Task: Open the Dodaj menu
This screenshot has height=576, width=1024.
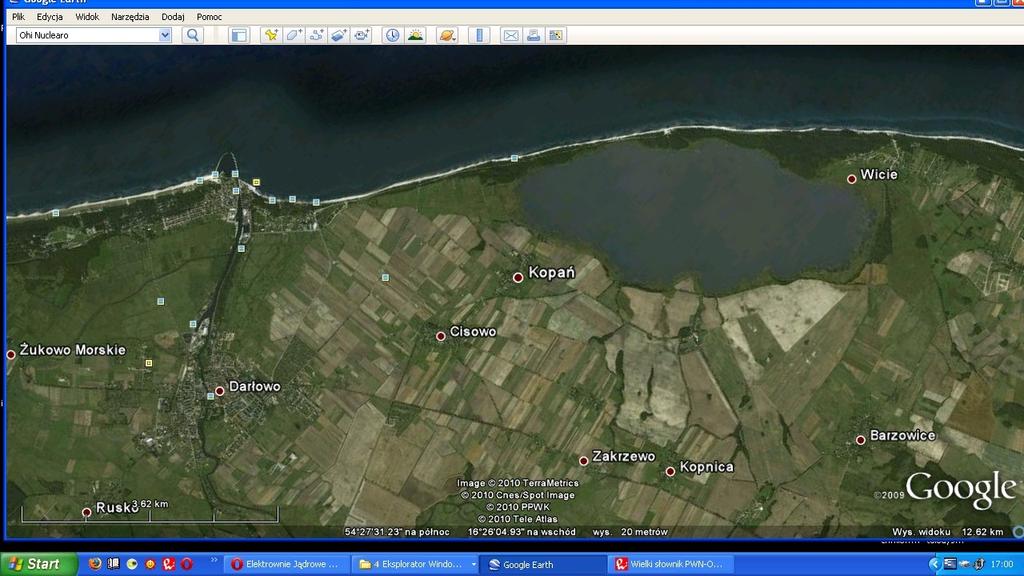Action: 173,17
